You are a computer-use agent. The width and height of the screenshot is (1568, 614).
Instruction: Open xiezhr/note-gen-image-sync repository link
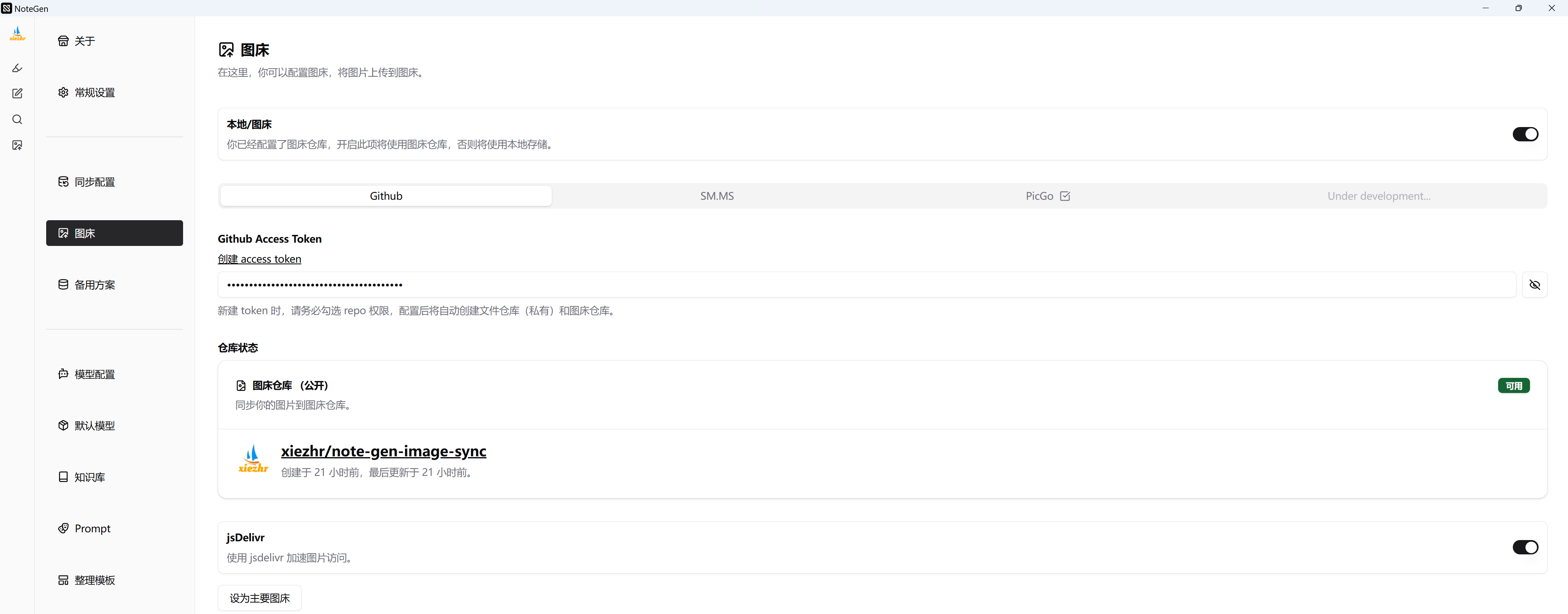tap(383, 451)
